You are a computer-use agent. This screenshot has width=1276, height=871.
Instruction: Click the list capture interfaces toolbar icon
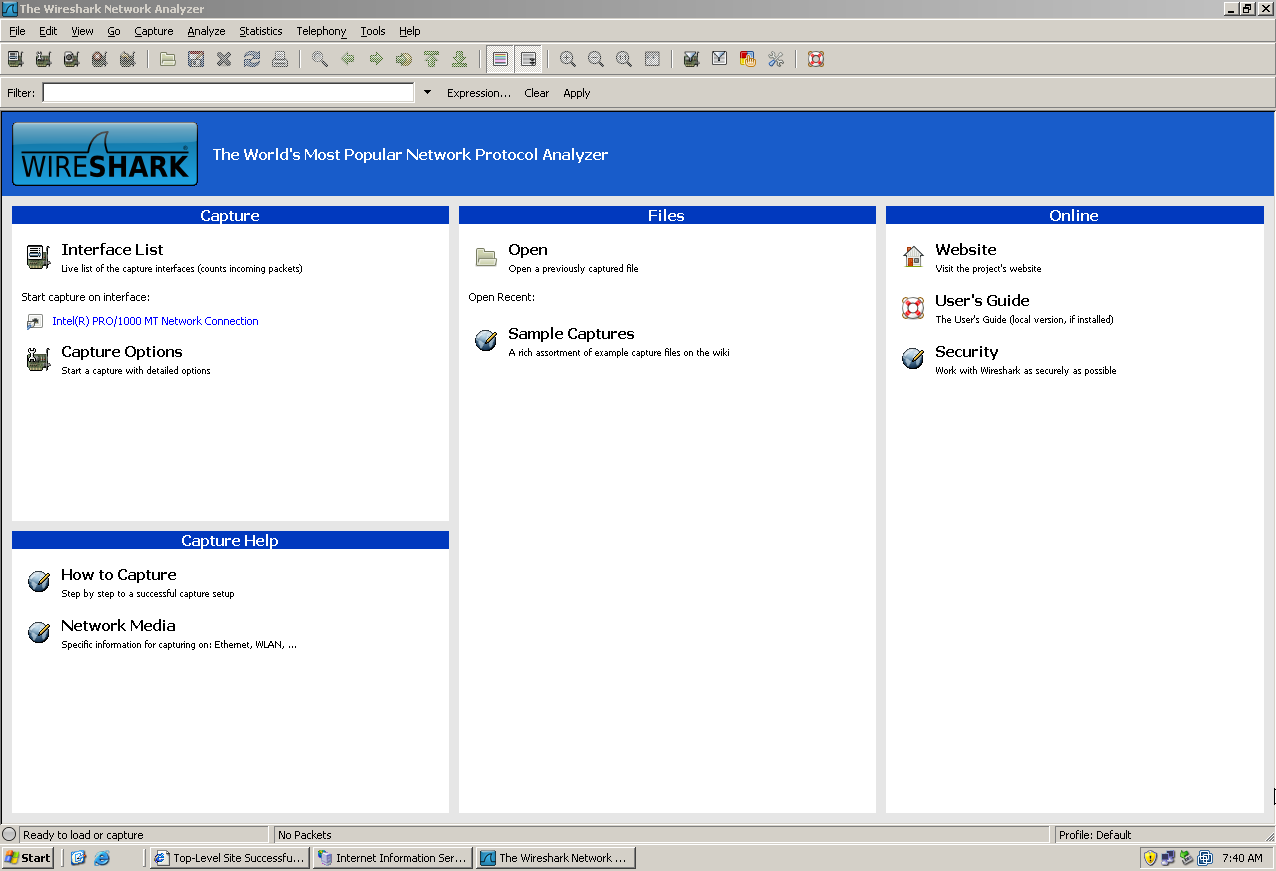(x=15, y=59)
